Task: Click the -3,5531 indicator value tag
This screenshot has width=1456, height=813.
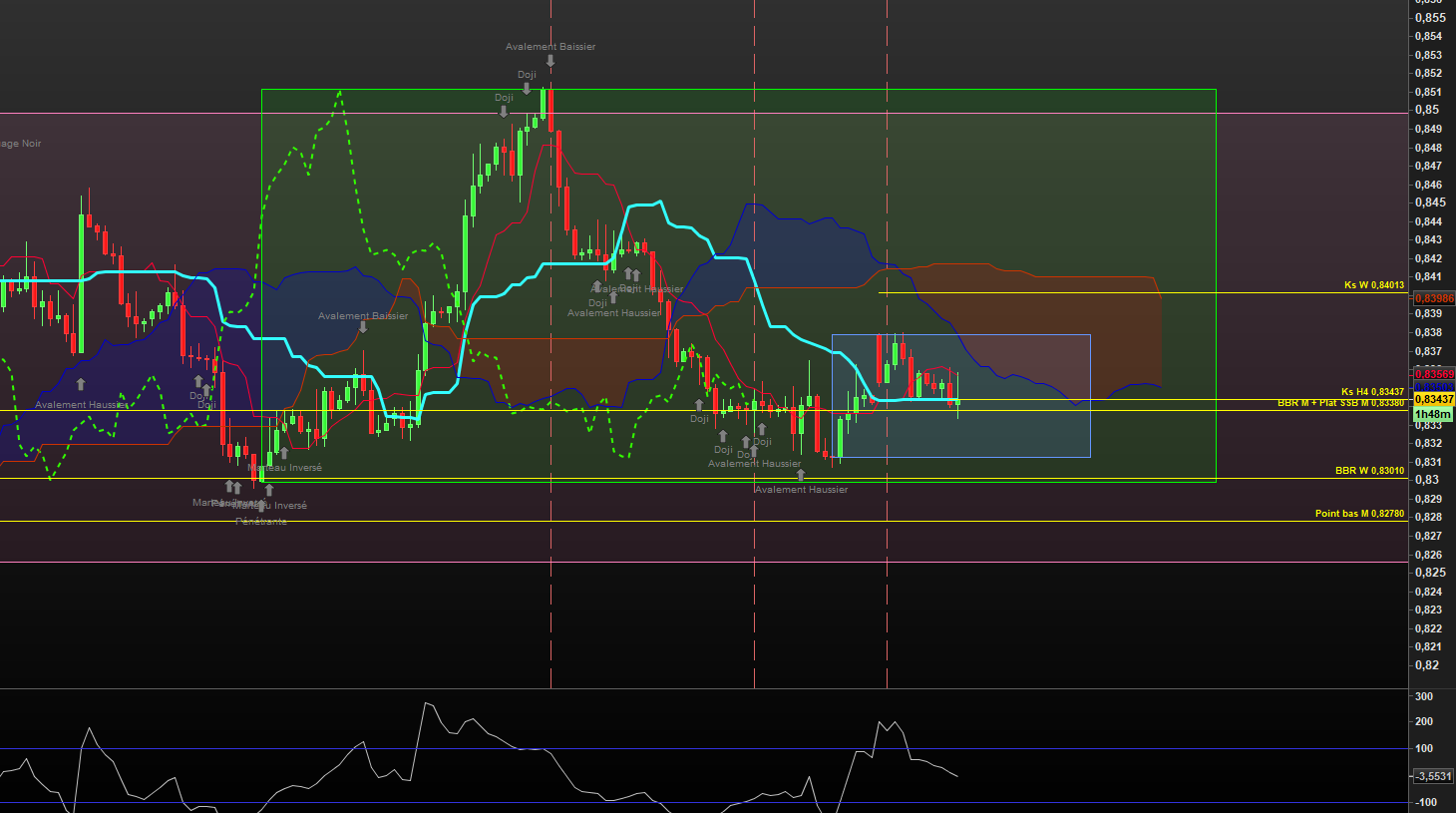Action: 1433,776
